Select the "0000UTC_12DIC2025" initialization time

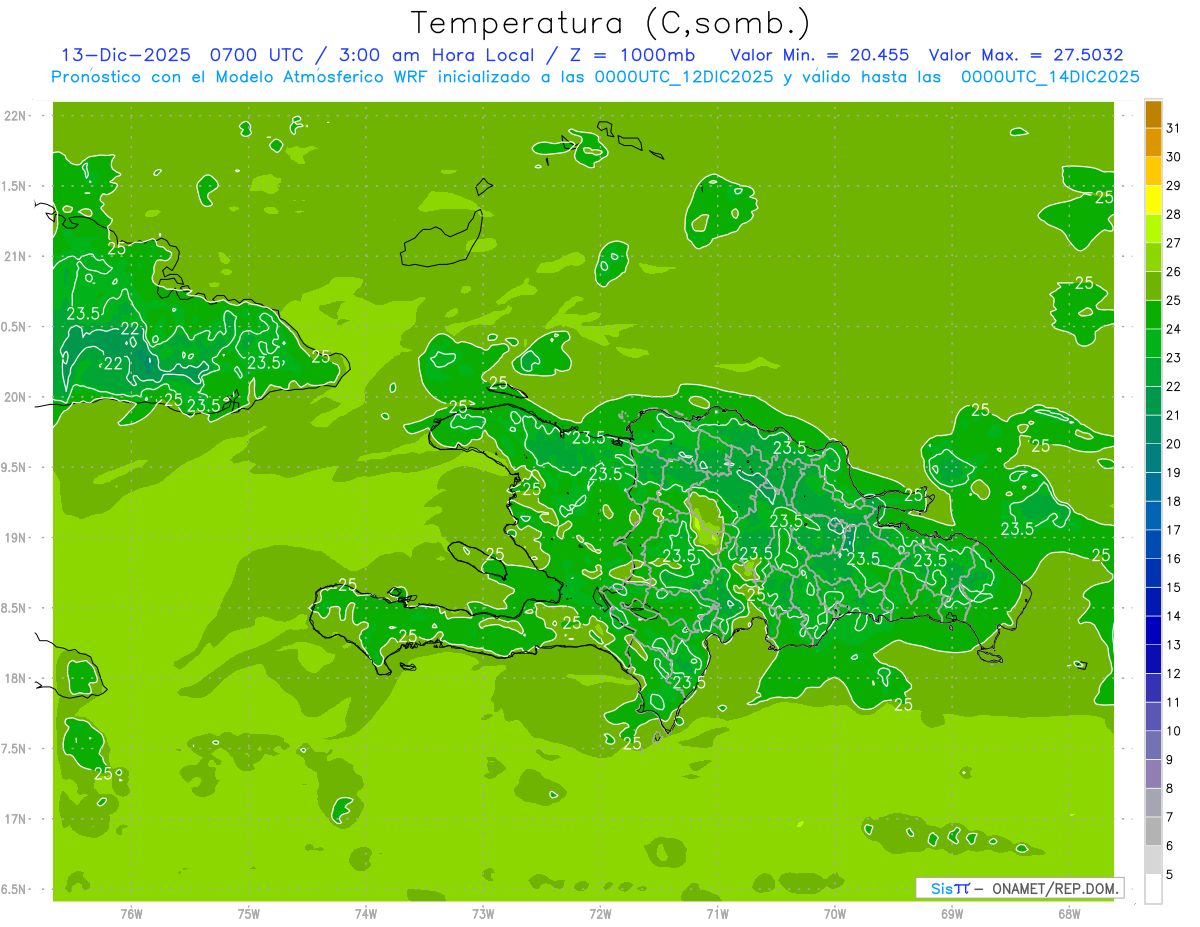click(x=683, y=77)
